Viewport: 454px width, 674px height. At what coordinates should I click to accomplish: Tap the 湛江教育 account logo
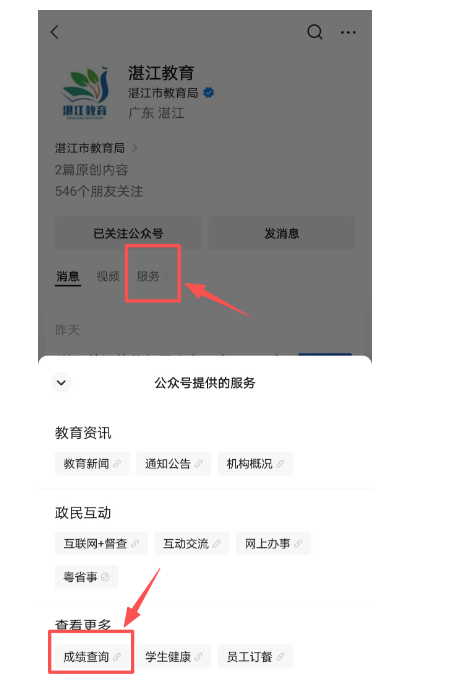point(85,92)
